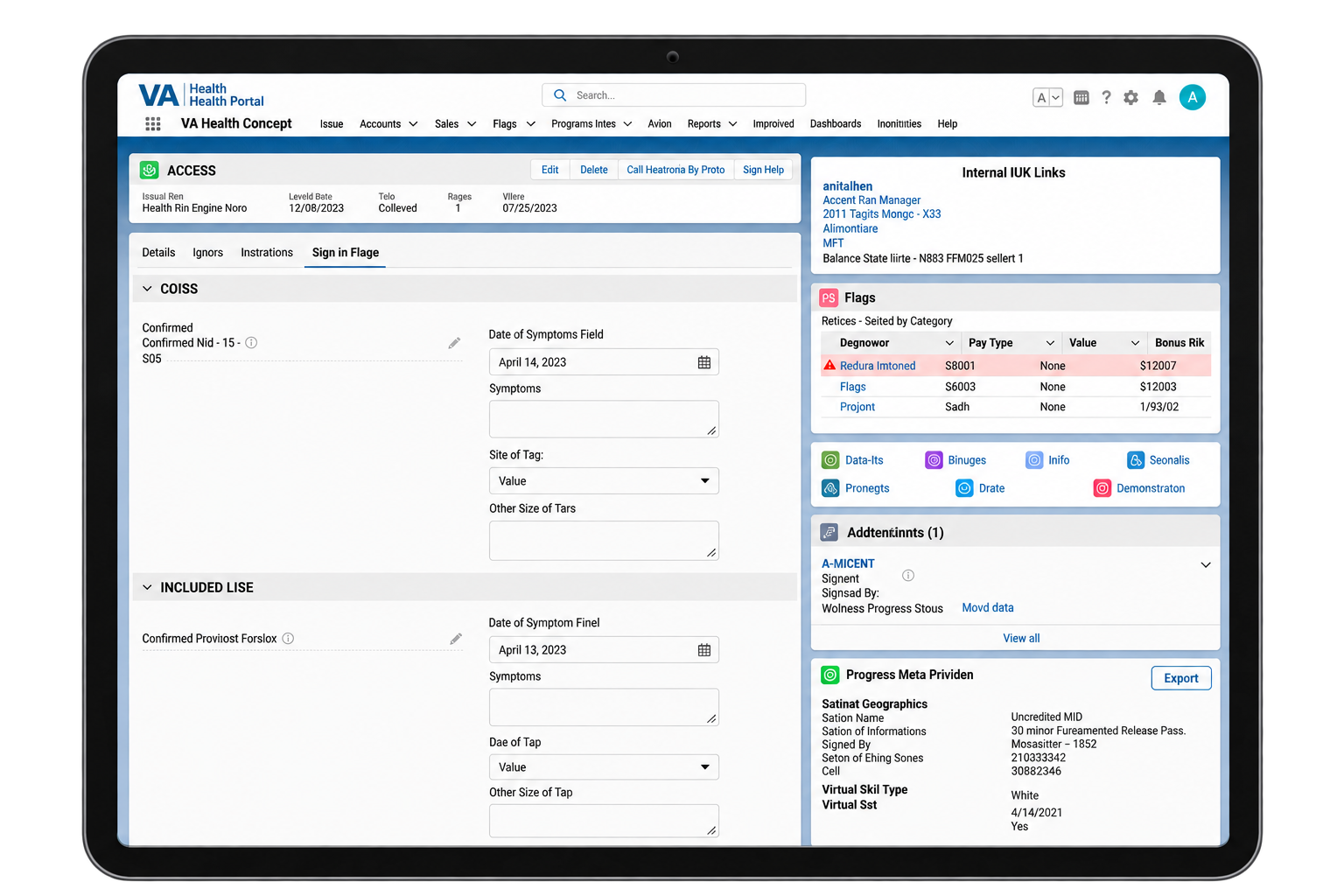Collapse the COISS section
The image size is (1344, 896).
[x=147, y=289]
